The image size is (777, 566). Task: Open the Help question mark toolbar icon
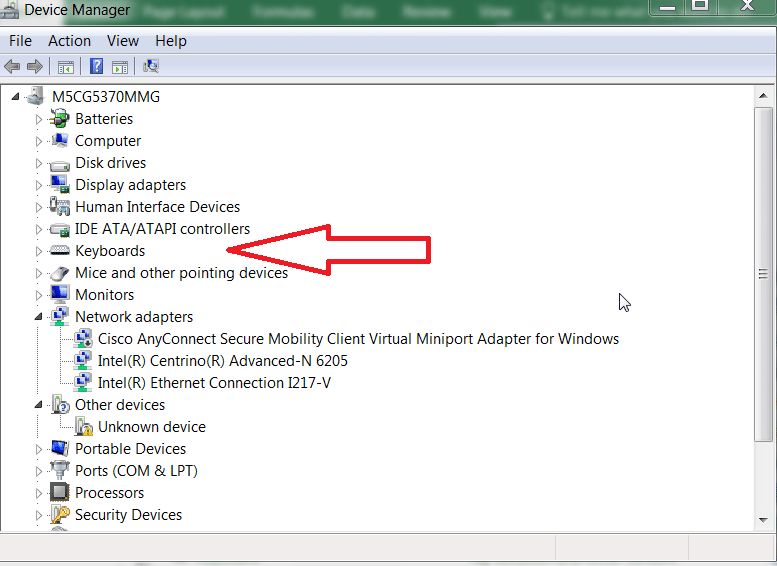(96, 66)
